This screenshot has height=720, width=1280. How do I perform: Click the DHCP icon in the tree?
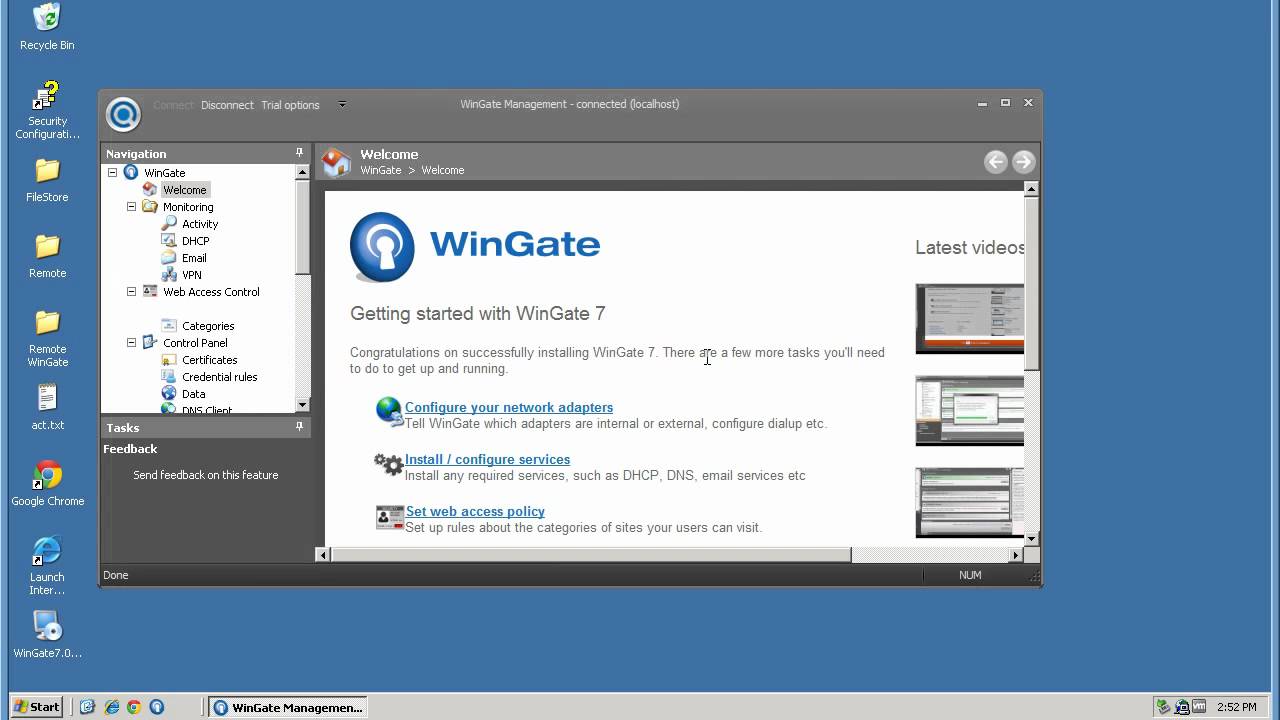click(169, 241)
